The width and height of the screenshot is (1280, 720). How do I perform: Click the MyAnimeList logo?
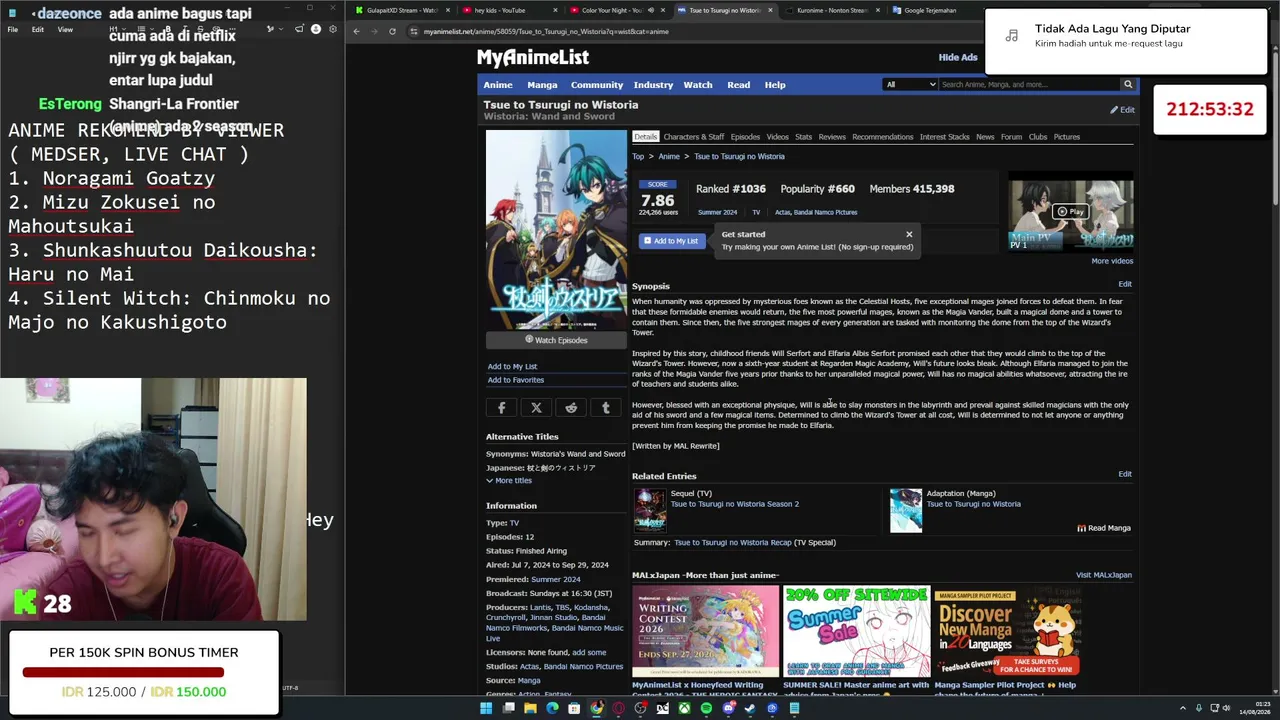pos(533,58)
